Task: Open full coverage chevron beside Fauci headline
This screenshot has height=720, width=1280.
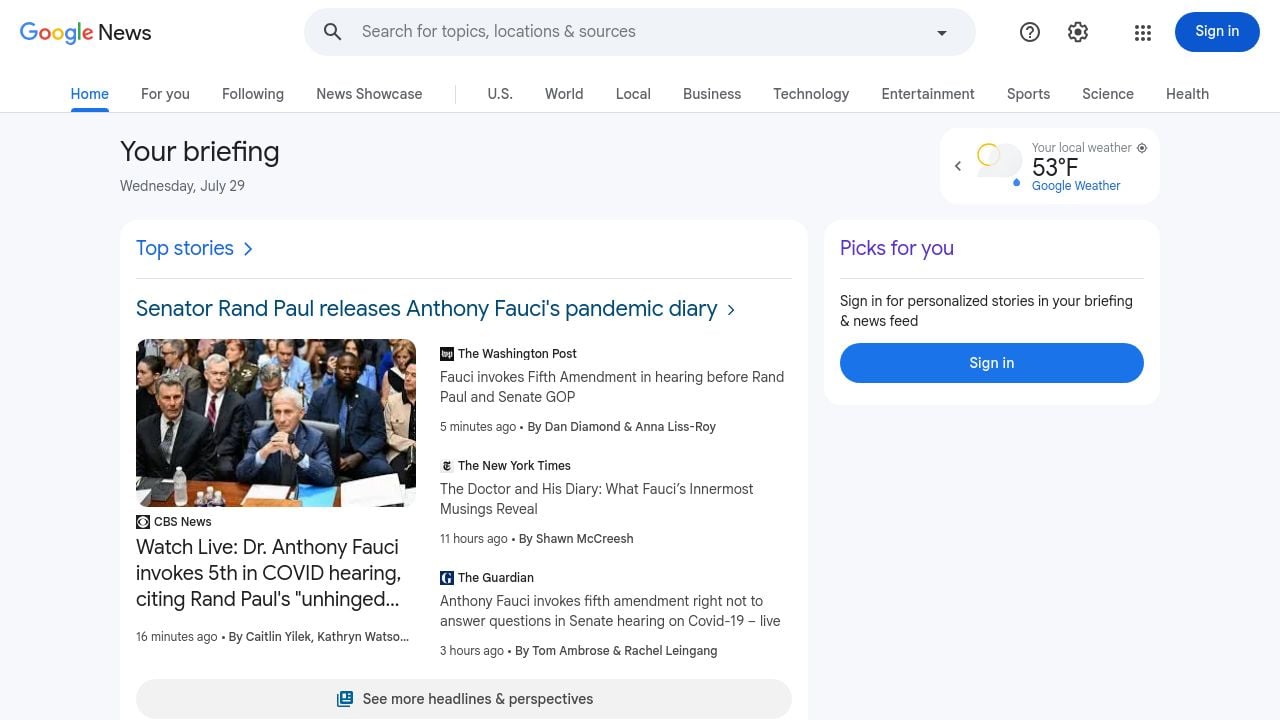Action: [731, 310]
